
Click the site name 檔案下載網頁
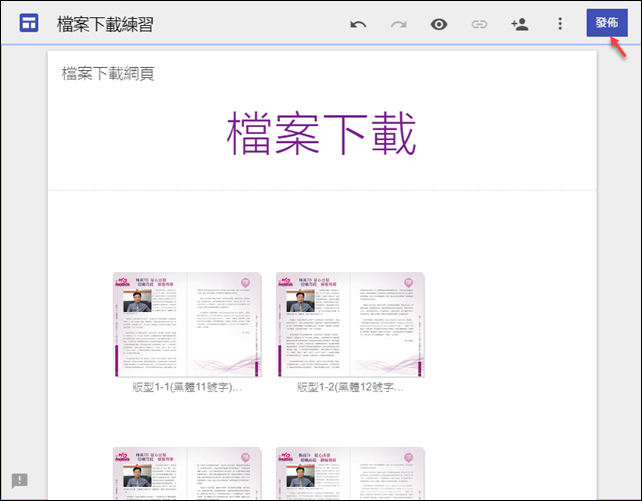[108, 74]
